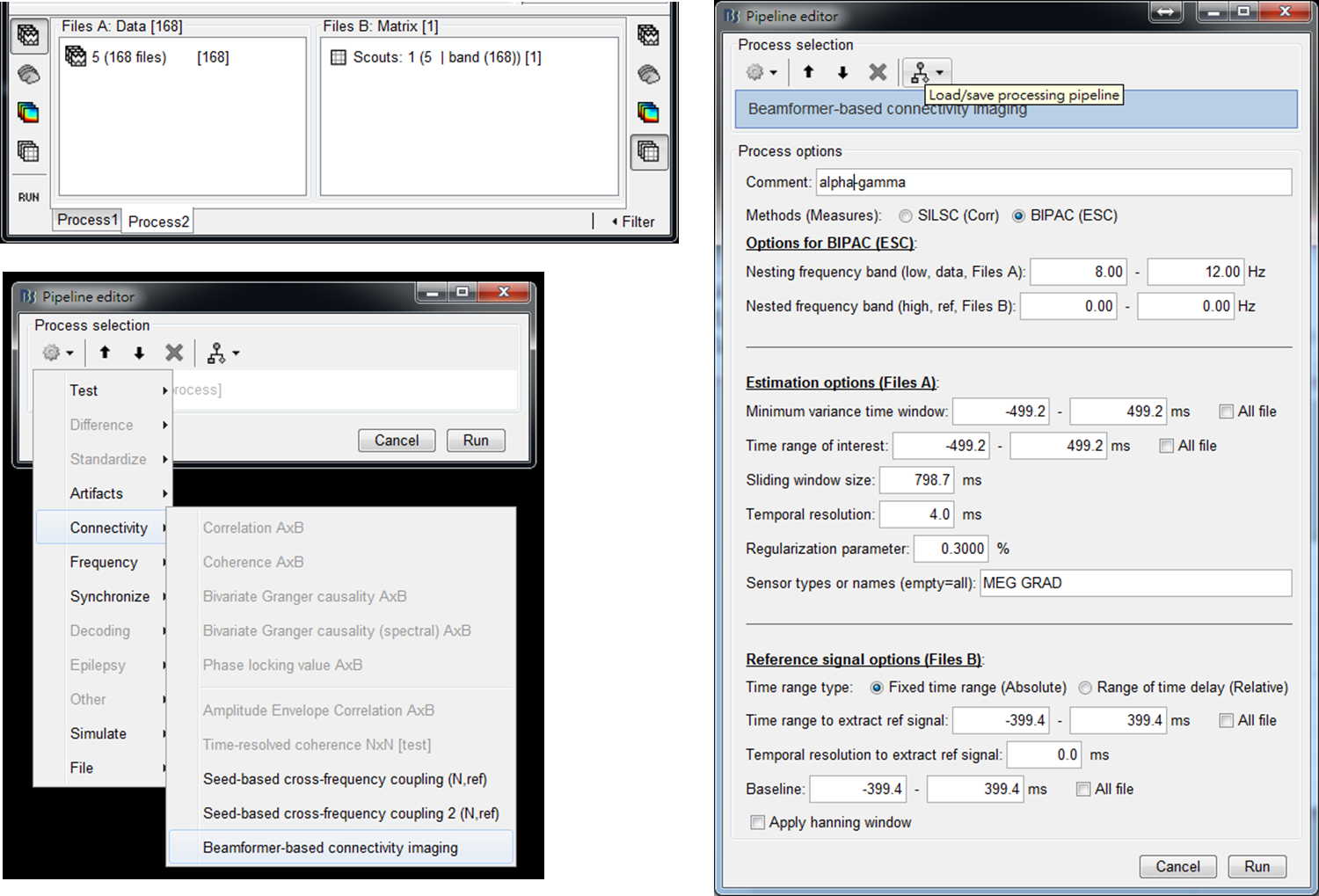1319x896 pixels.
Task: Delete process in small Pipeline editor
Action: [174, 353]
